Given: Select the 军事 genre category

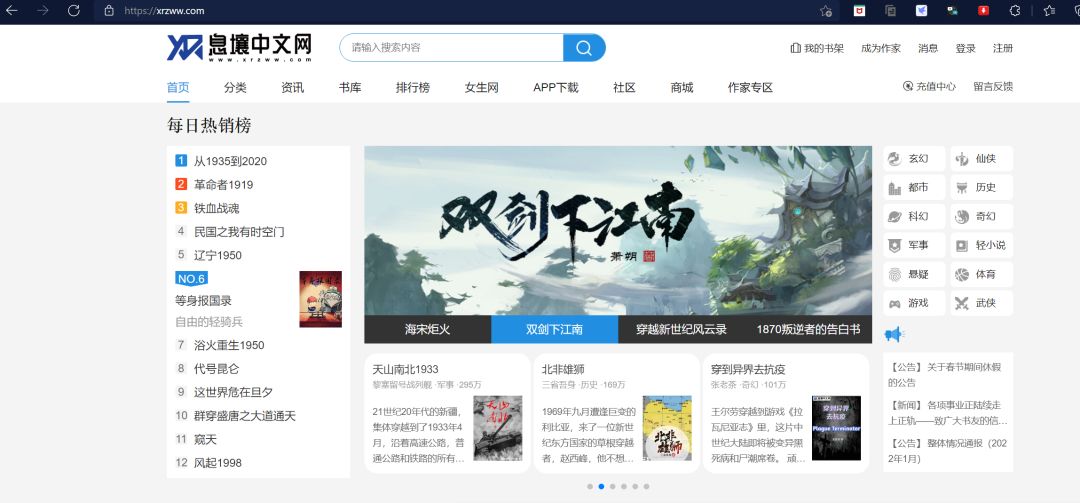Looking at the screenshot, I should click(914, 245).
